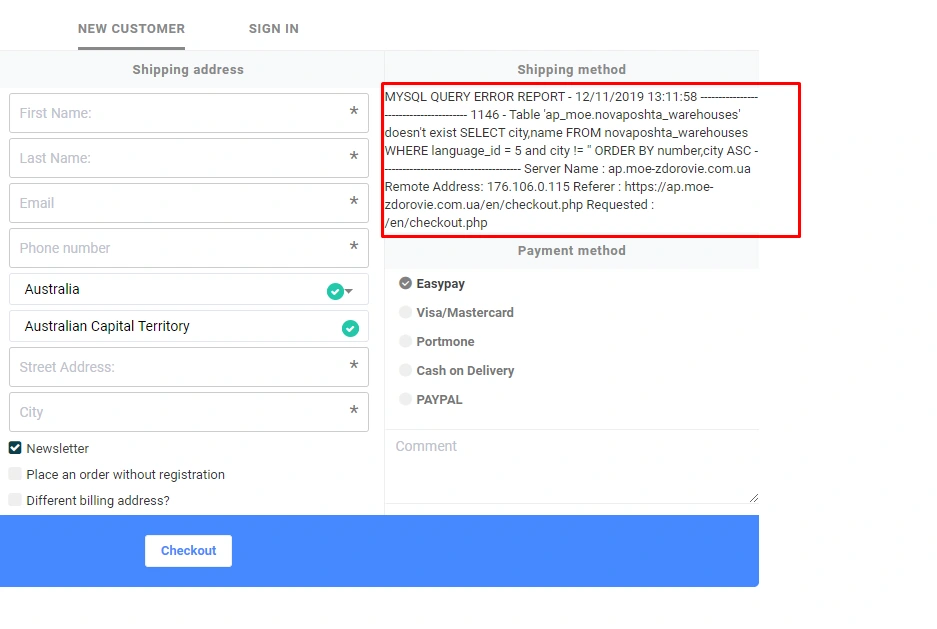Click the resize handle of Comment box
937x629 pixels.
pyautogui.click(x=753, y=497)
